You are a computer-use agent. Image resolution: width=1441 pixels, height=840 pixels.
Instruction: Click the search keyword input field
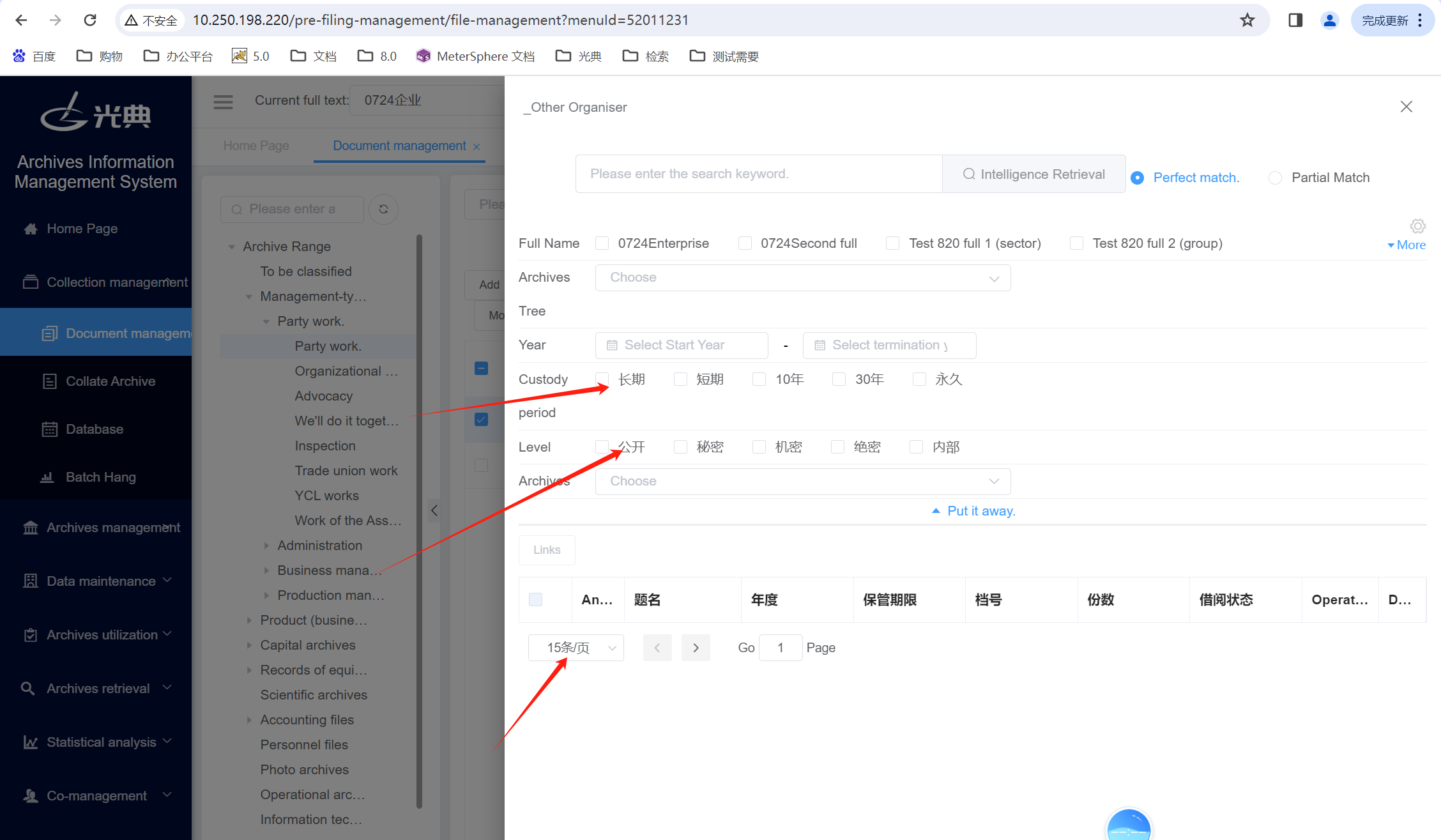coord(759,174)
